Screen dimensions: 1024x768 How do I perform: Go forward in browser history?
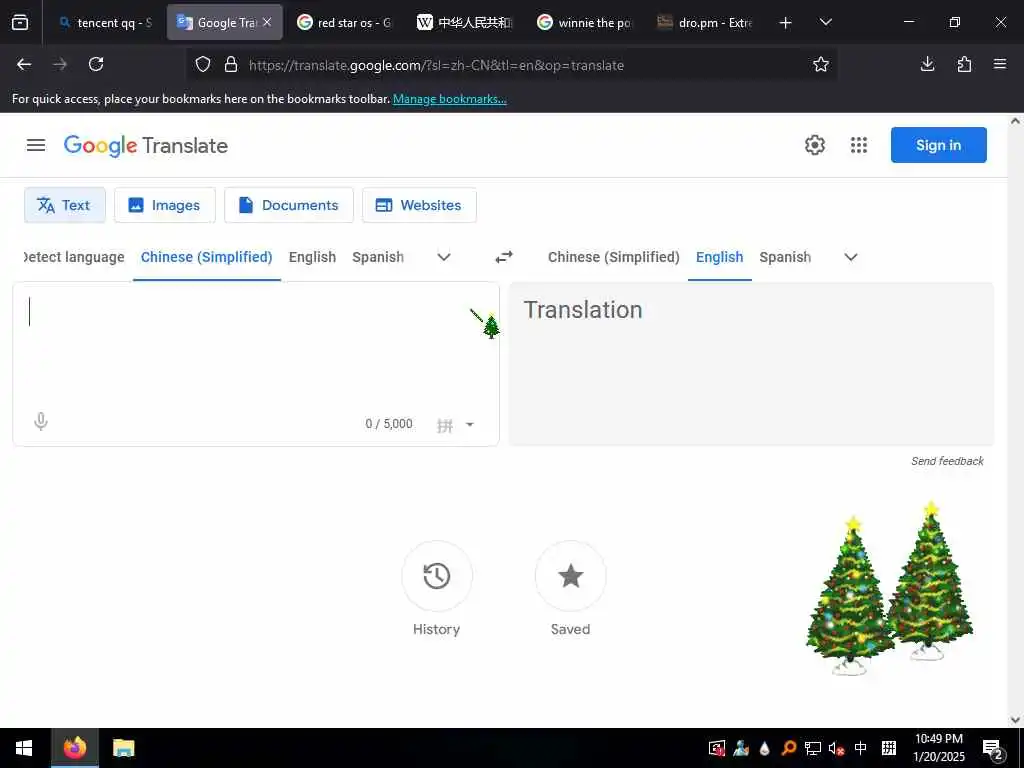click(60, 64)
